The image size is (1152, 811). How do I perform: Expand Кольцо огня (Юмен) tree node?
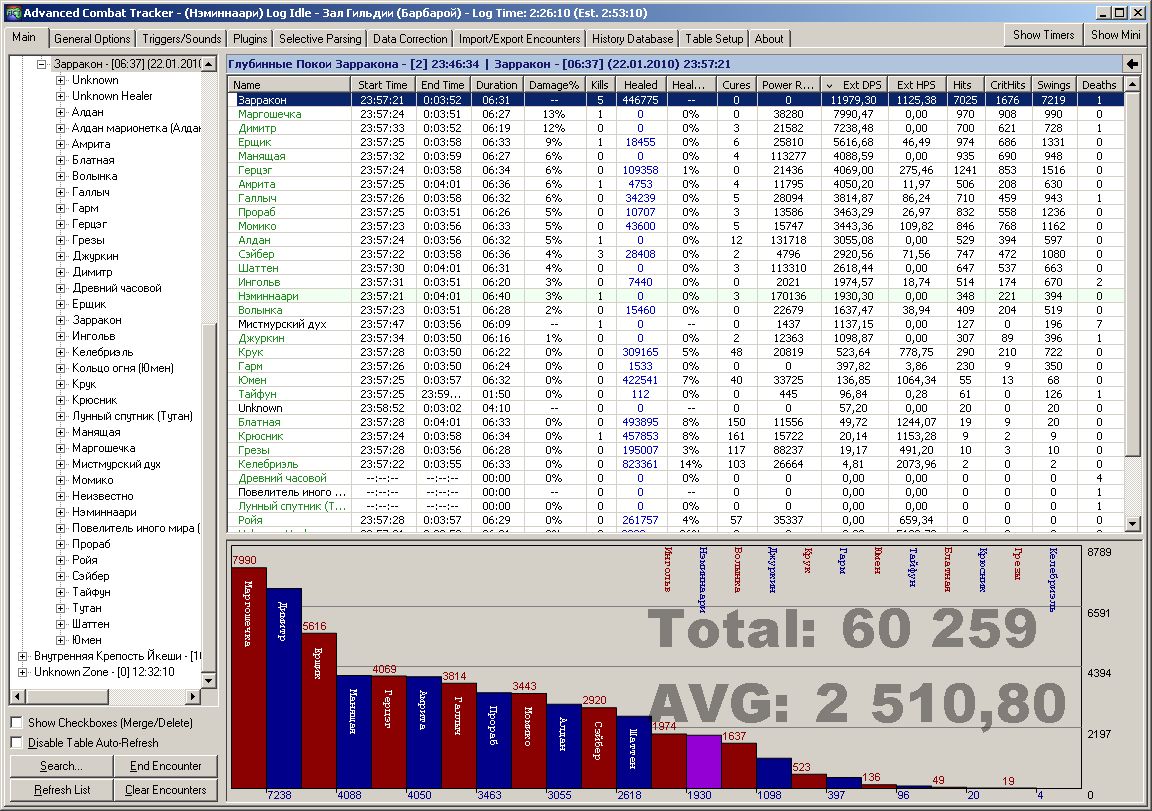(x=61, y=369)
